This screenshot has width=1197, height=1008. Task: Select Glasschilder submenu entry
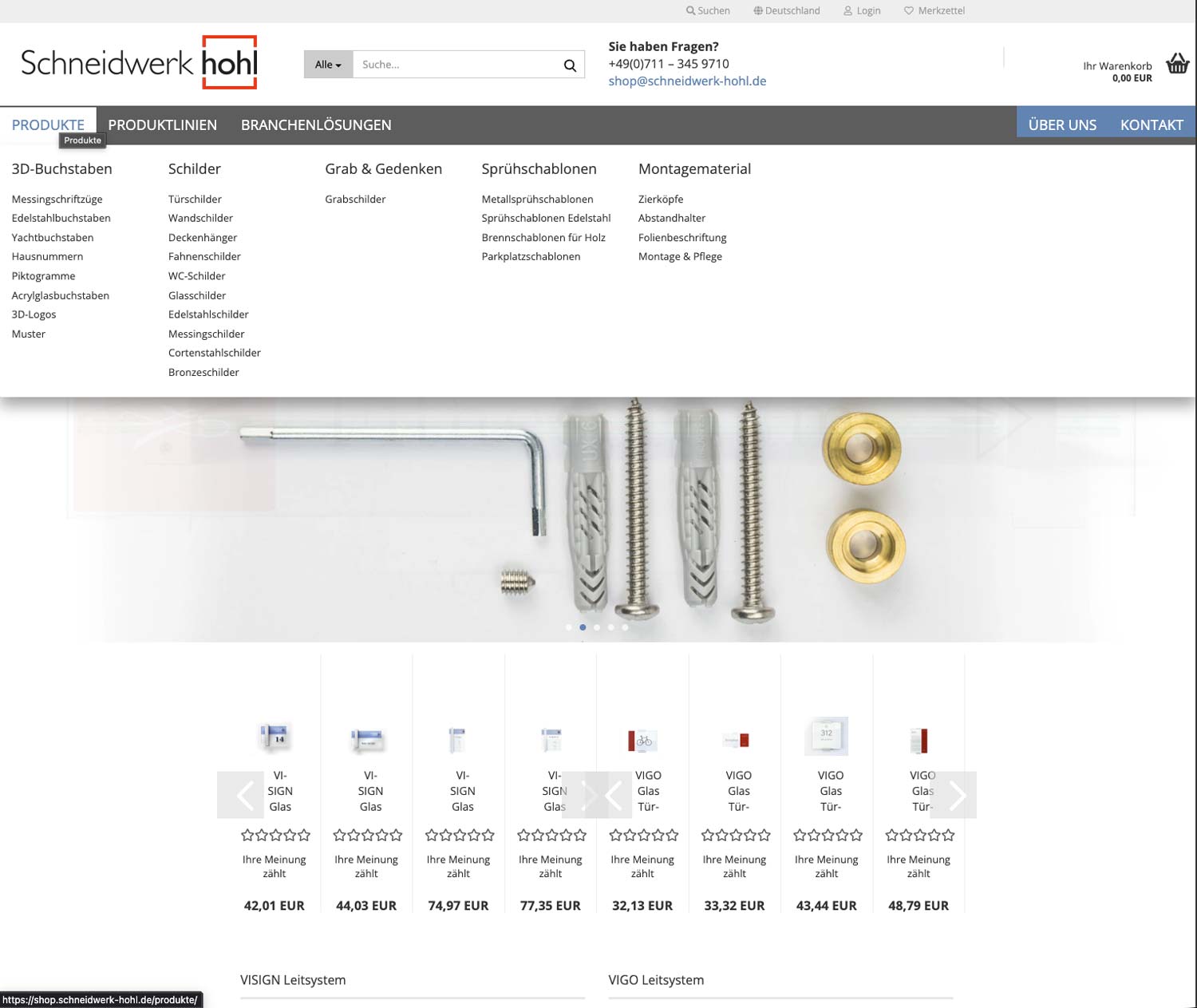tap(197, 295)
